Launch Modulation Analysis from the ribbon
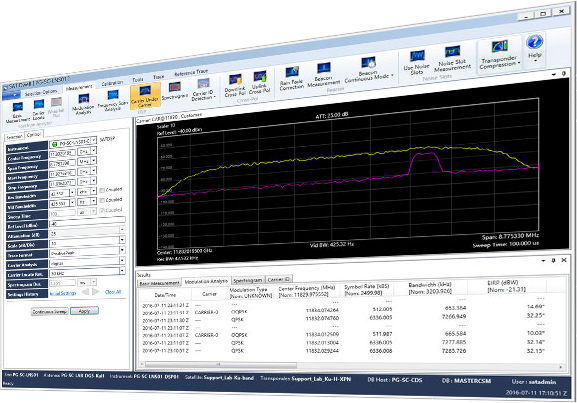577x403 pixels. [83, 104]
